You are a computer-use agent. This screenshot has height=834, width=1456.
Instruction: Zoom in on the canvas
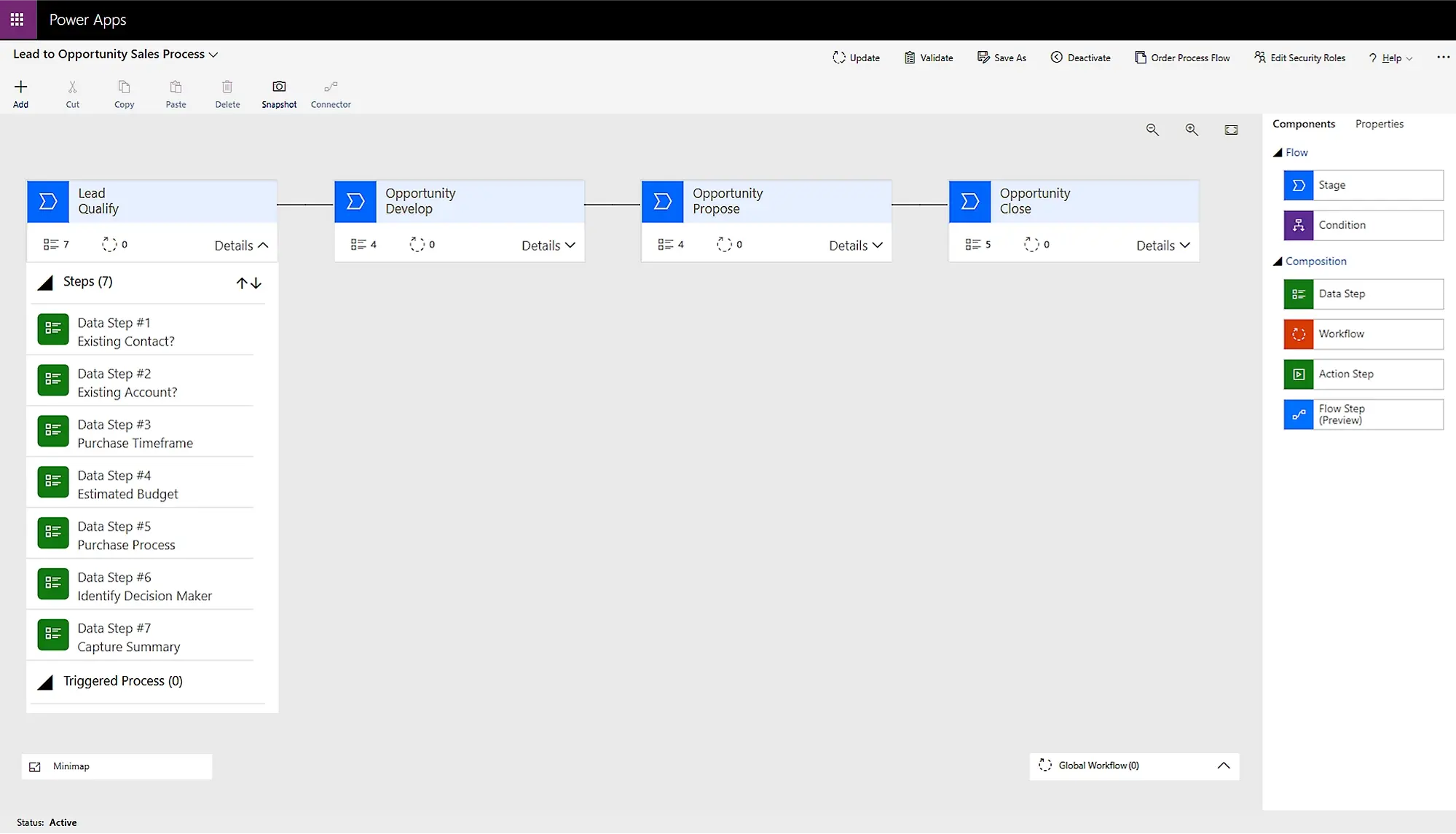pos(1192,130)
